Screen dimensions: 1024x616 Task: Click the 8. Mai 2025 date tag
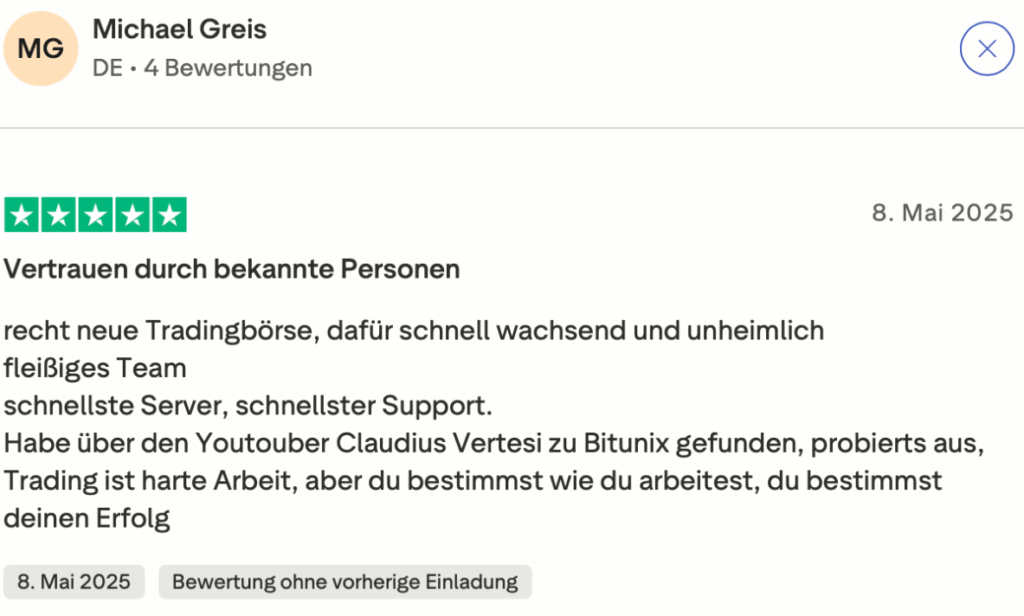tap(73, 581)
